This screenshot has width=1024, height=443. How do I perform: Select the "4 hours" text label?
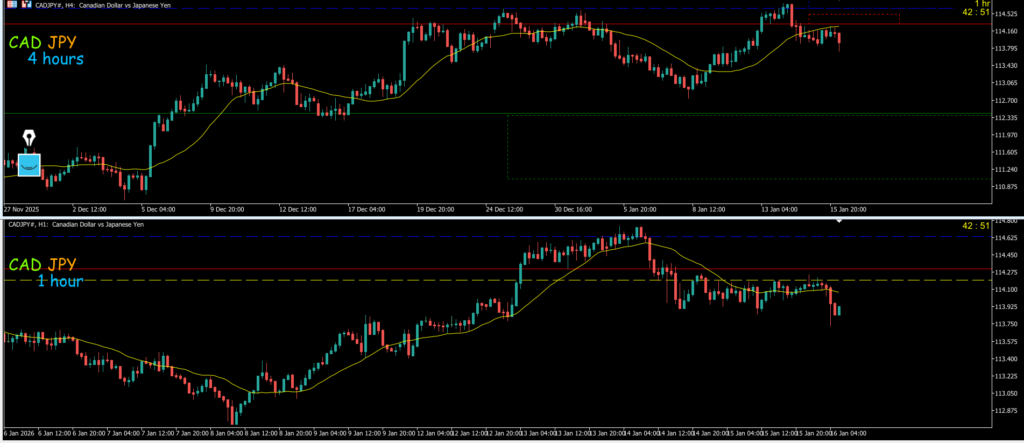click(x=55, y=59)
